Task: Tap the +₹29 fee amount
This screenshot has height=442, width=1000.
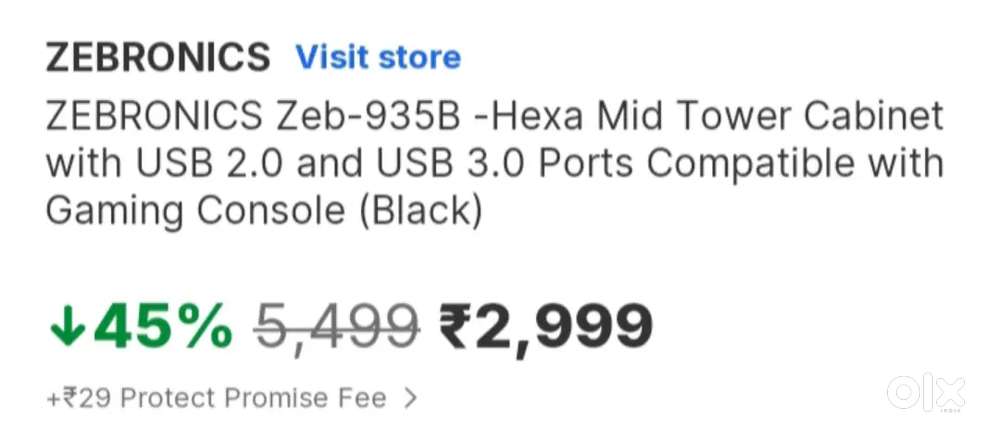Action: [x=78, y=398]
